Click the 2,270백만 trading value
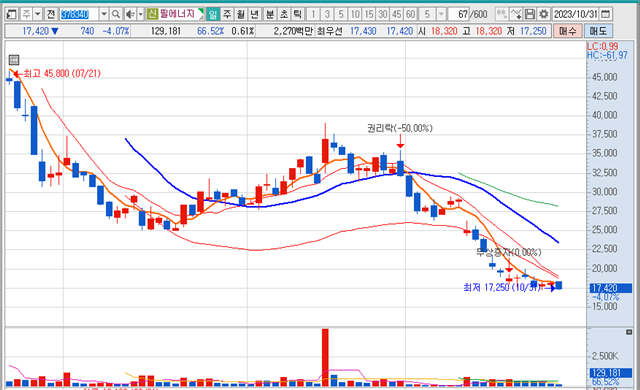Viewport: 640px width, 390px height. (293, 31)
